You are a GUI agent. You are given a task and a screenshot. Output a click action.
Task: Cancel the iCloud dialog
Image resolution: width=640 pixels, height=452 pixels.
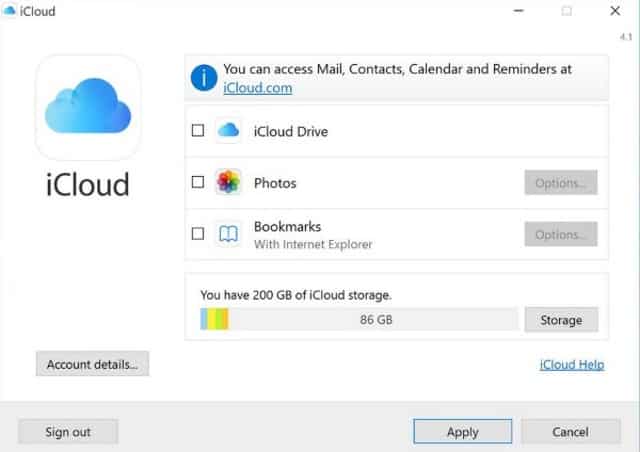coord(571,432)
